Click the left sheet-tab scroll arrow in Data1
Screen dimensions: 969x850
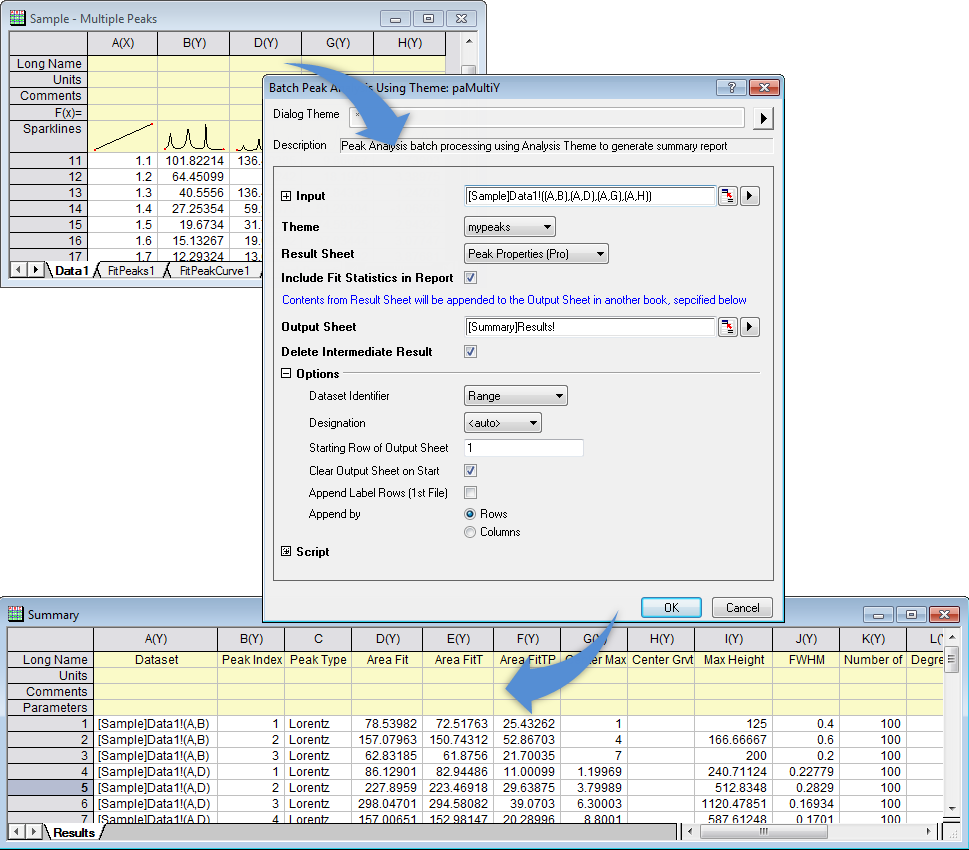tap(17, 270)
